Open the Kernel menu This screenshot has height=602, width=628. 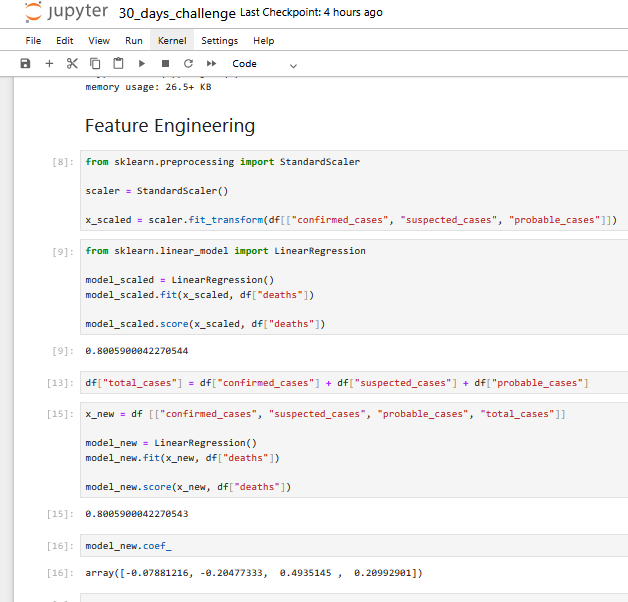(171, 41)
